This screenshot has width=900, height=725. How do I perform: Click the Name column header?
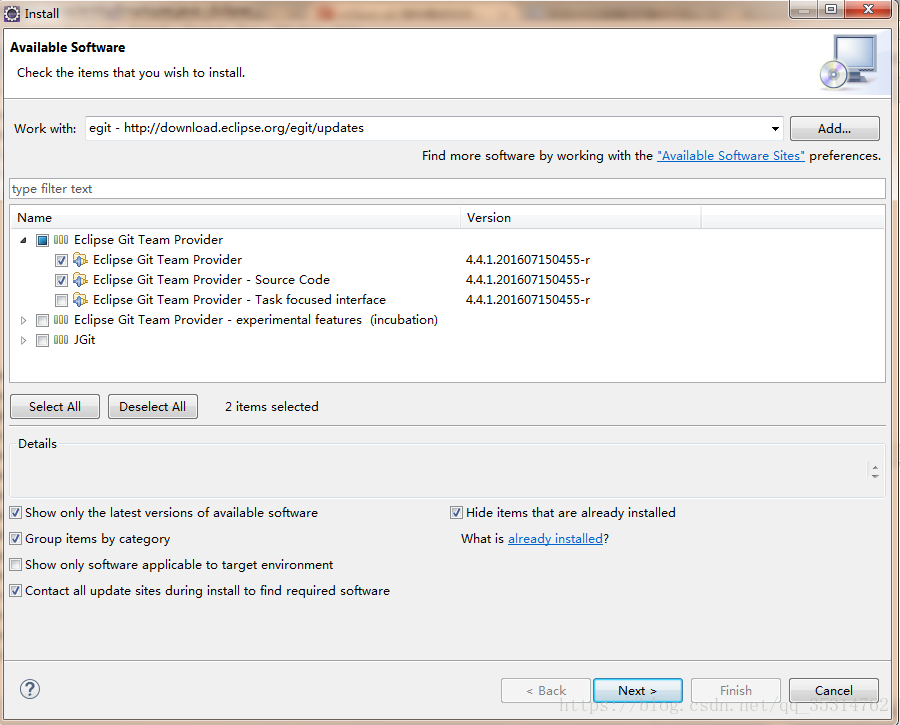(235, 218)
